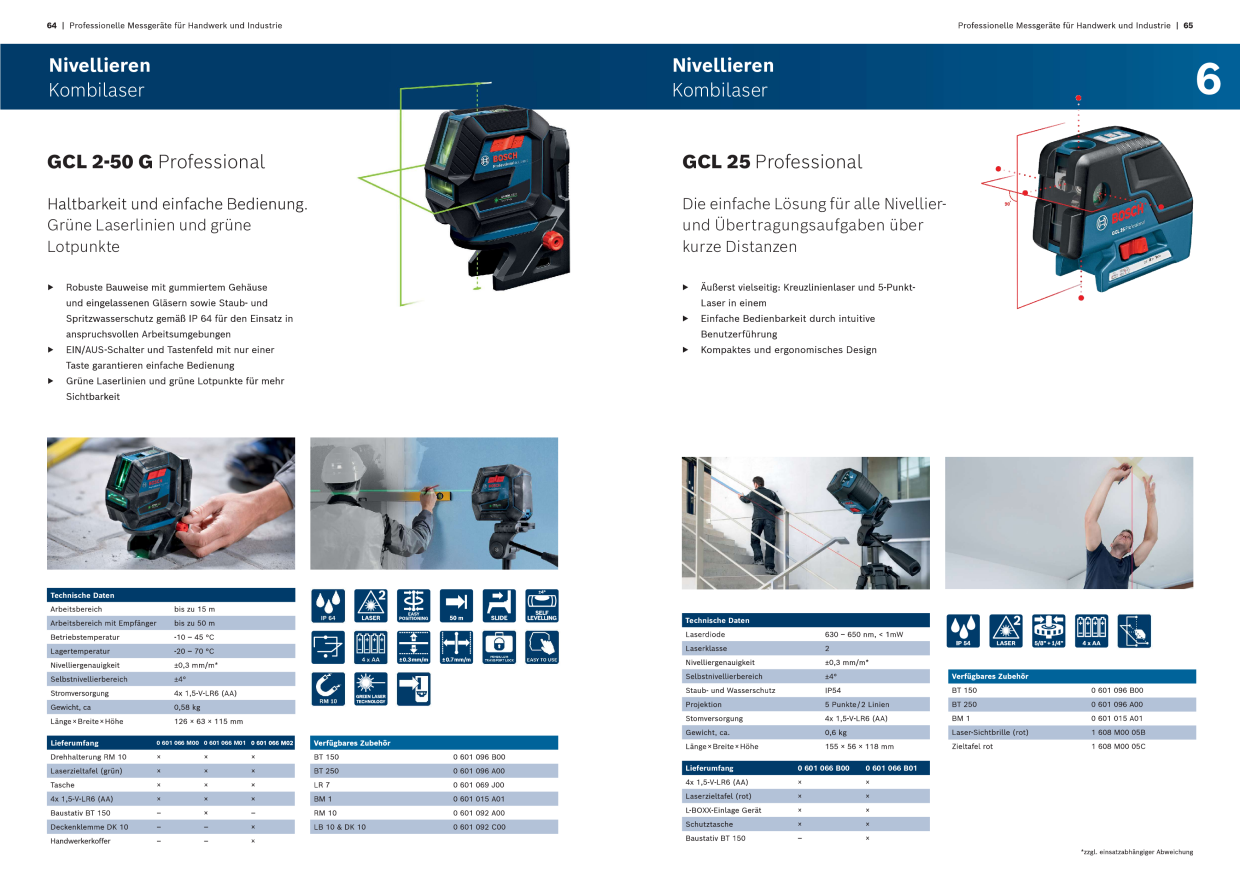1240x876 pixels.
Task: Click the LASER class 2 icon under GCL 25
Action: tap(1006, 631)
